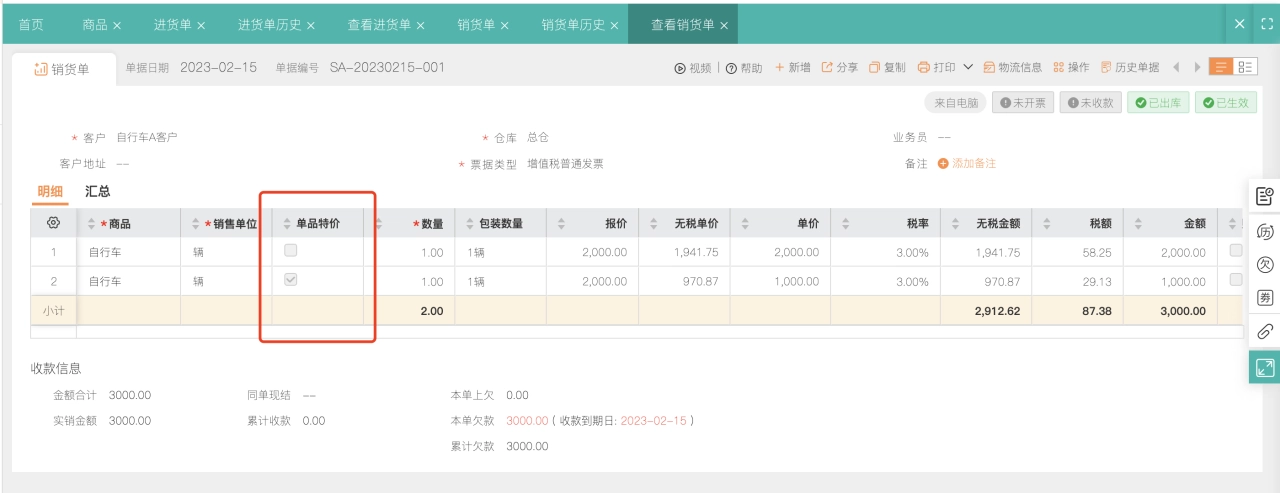
Task: Click the 分享 share icon
Action: click(x=827, y=67)
